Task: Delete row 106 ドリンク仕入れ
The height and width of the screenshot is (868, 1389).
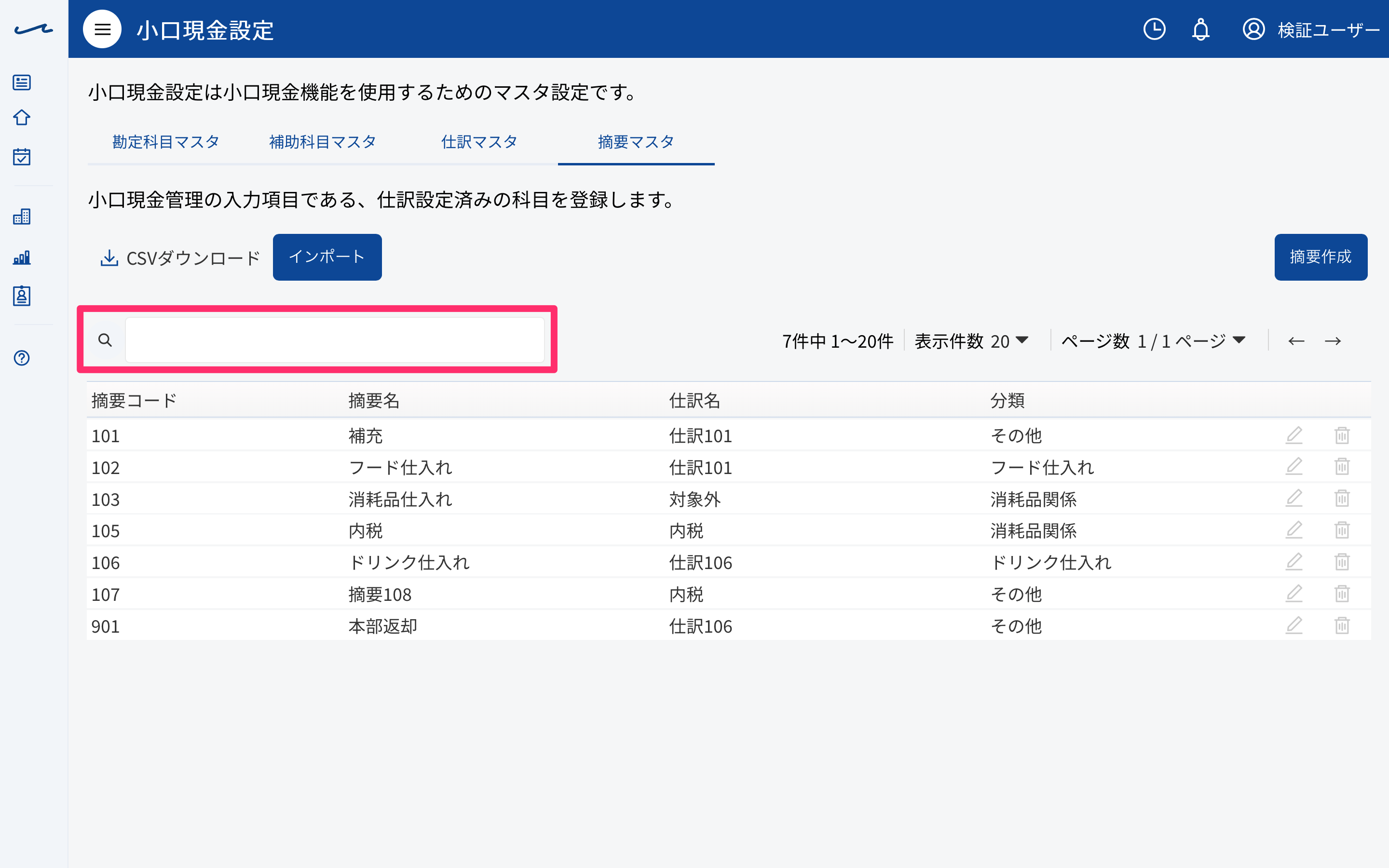Action: (x=1342, y=561)
